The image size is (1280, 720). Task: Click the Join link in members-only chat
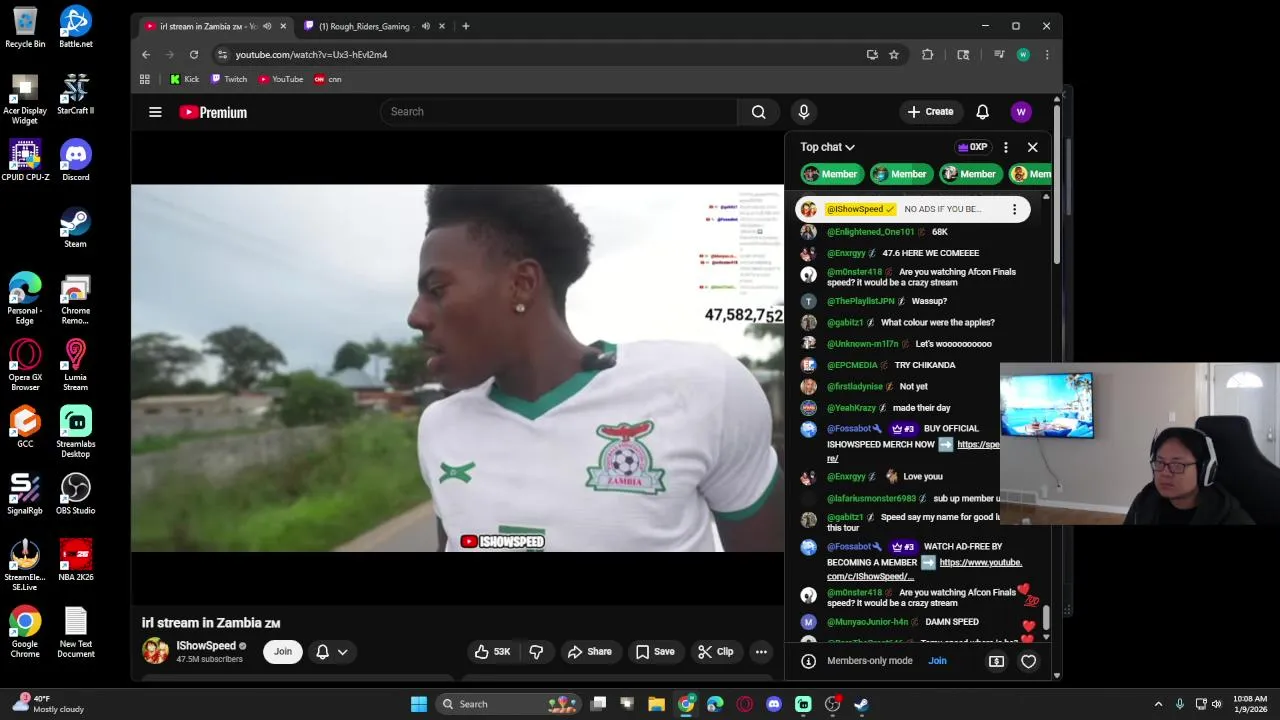pyautogui.click(x=937, y=661)
